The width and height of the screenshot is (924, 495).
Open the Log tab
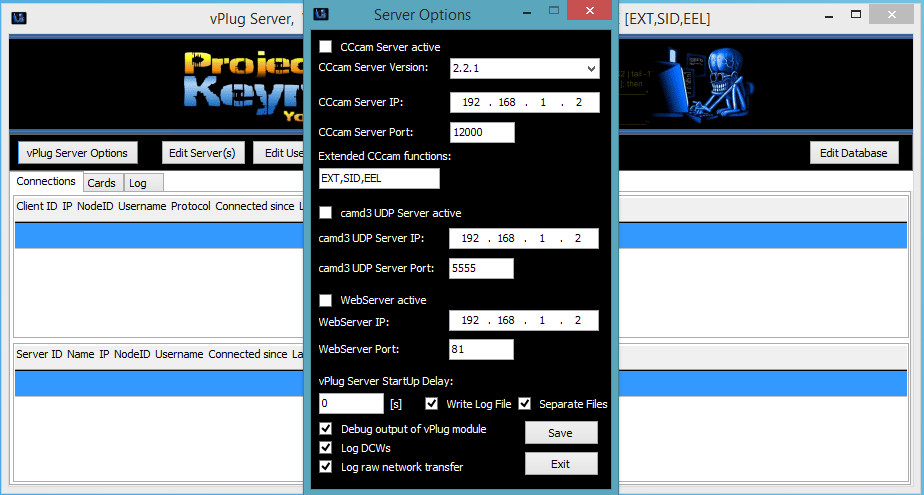pos(138,183)
